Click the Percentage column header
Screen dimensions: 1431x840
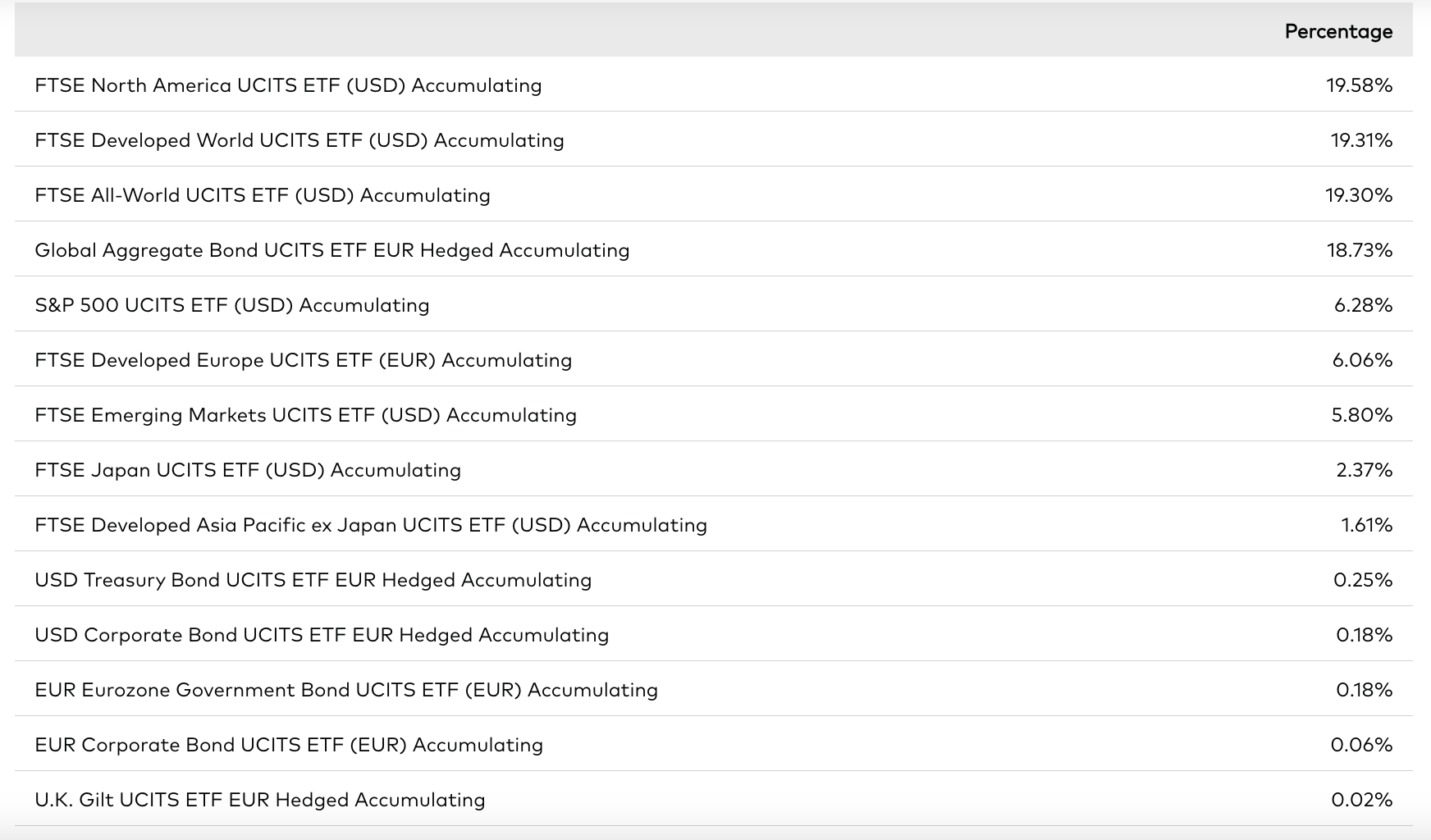pos(1338,31)
